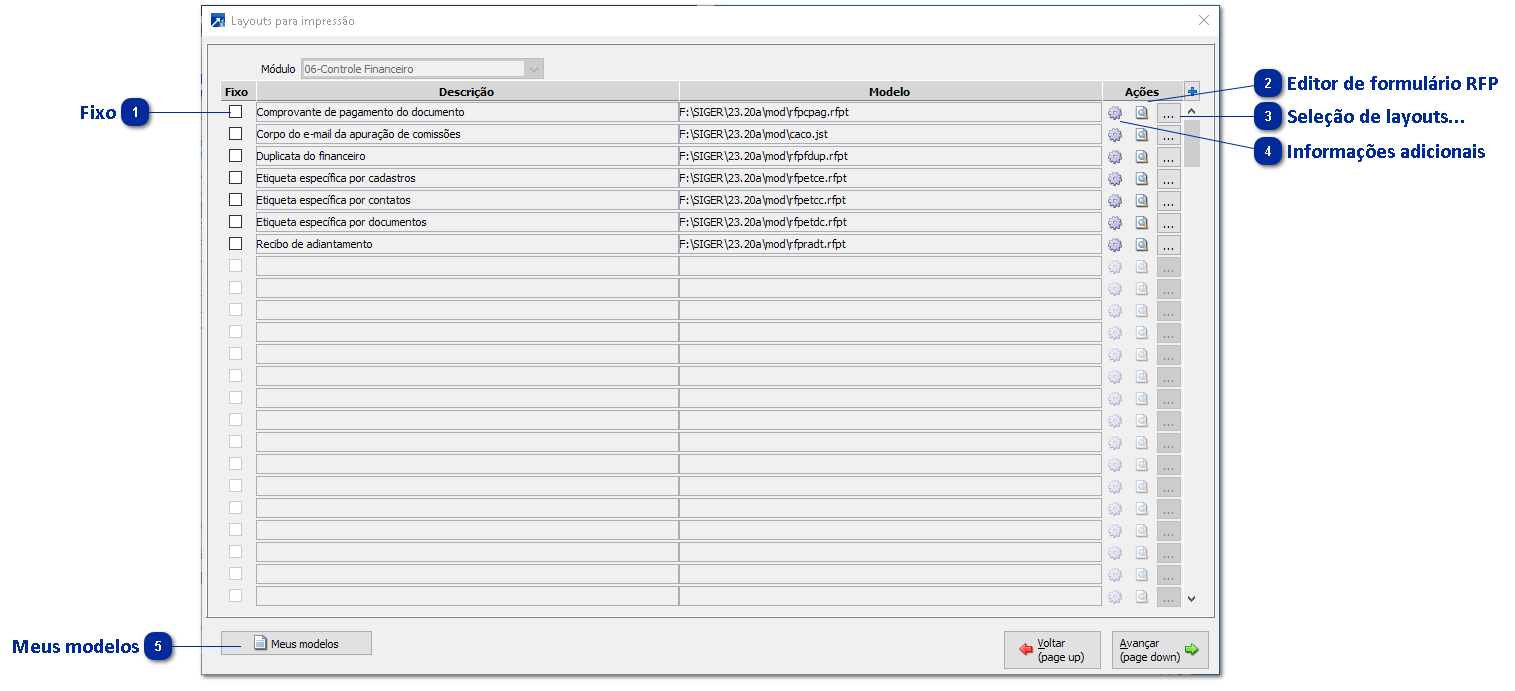Check Fixo for Comprovante de pagamento do documento
1515x691 pixels.
[236, 111]
